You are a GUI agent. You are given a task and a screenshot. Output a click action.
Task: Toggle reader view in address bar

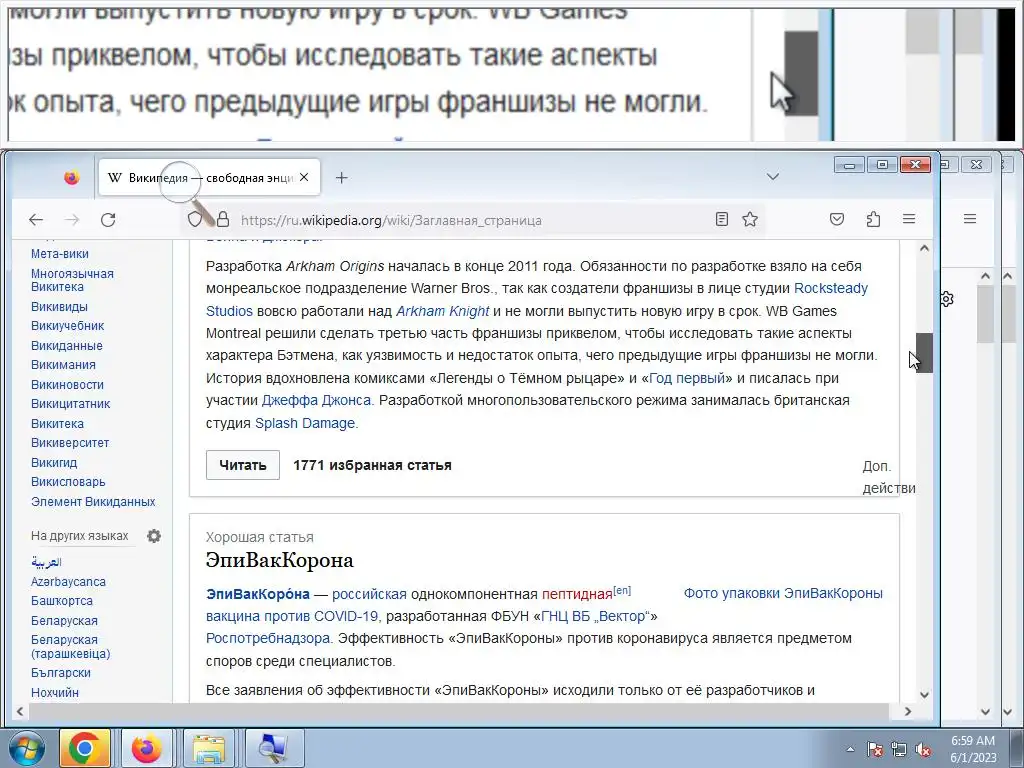(x=722, y=219)
